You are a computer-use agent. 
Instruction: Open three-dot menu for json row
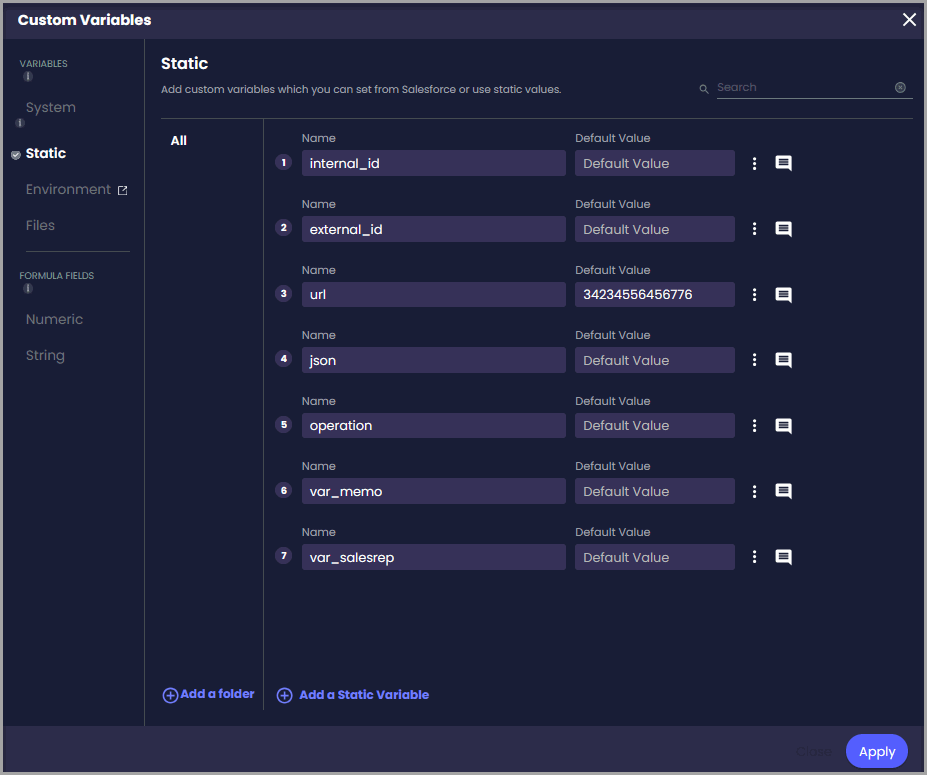tap(754, 360)
